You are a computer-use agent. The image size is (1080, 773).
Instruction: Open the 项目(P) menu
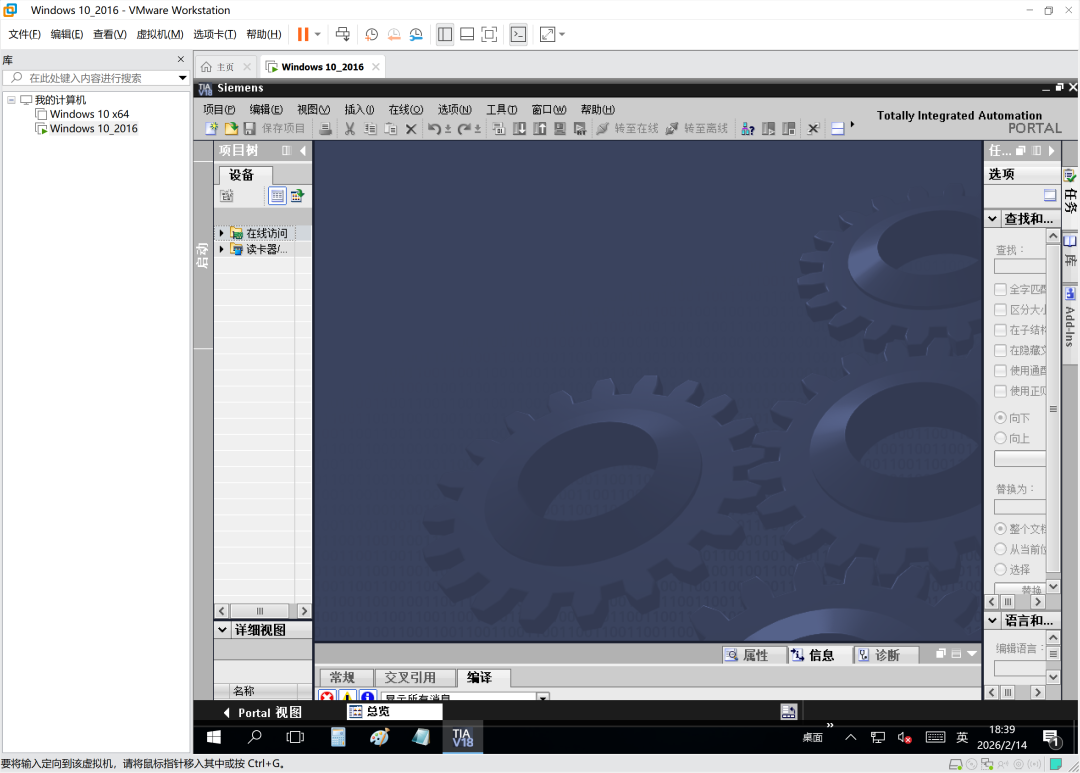[219, 110]
